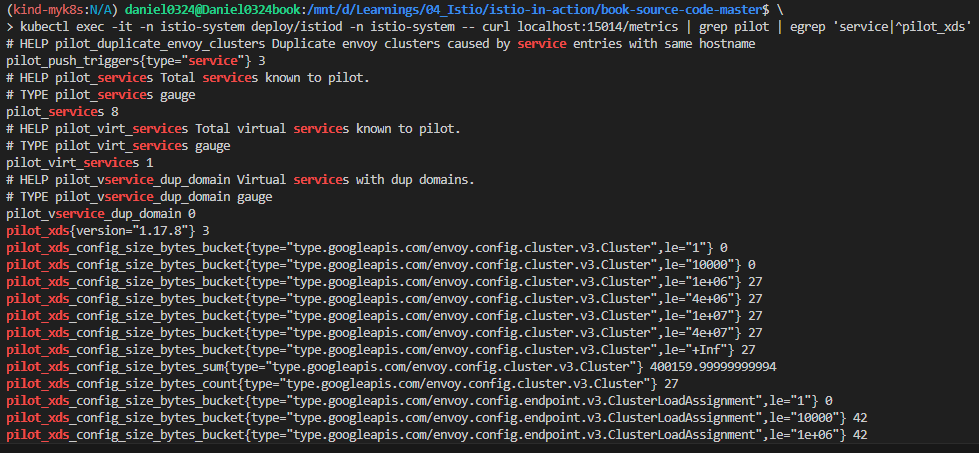Click the Cluster bucket line with le="10000"
Screen dimensions: 979x453
click(x=381, y=265)
